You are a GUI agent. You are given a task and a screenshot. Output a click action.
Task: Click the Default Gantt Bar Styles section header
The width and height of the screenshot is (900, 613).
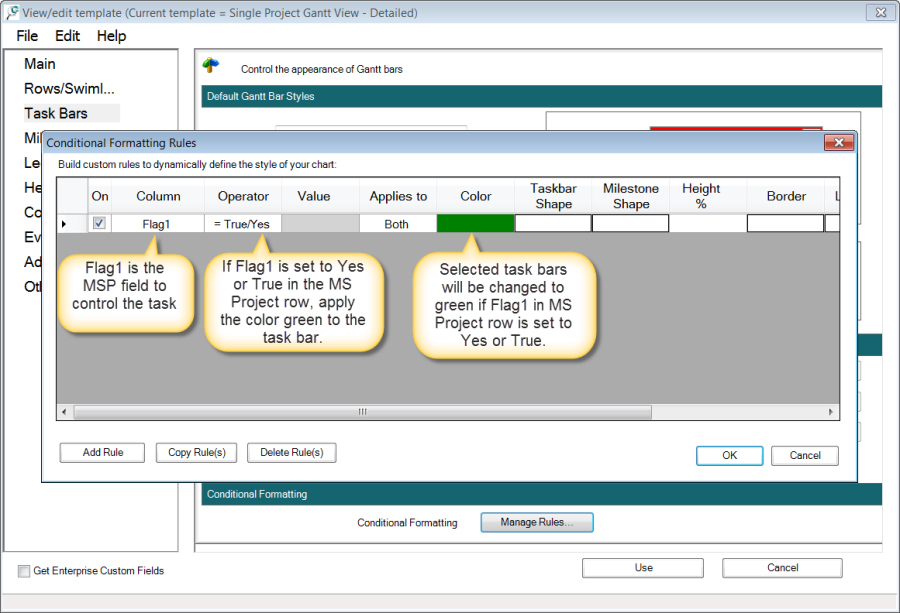(541, 96)
